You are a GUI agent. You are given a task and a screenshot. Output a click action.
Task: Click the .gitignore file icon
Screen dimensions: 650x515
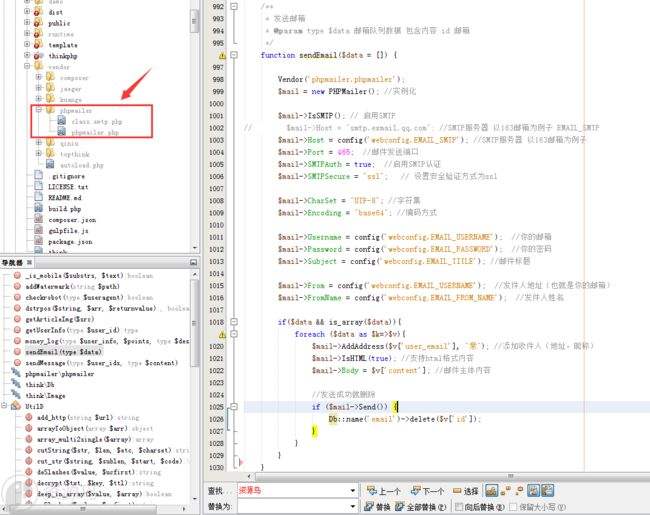pyautogui.click(x=39, y=175)
